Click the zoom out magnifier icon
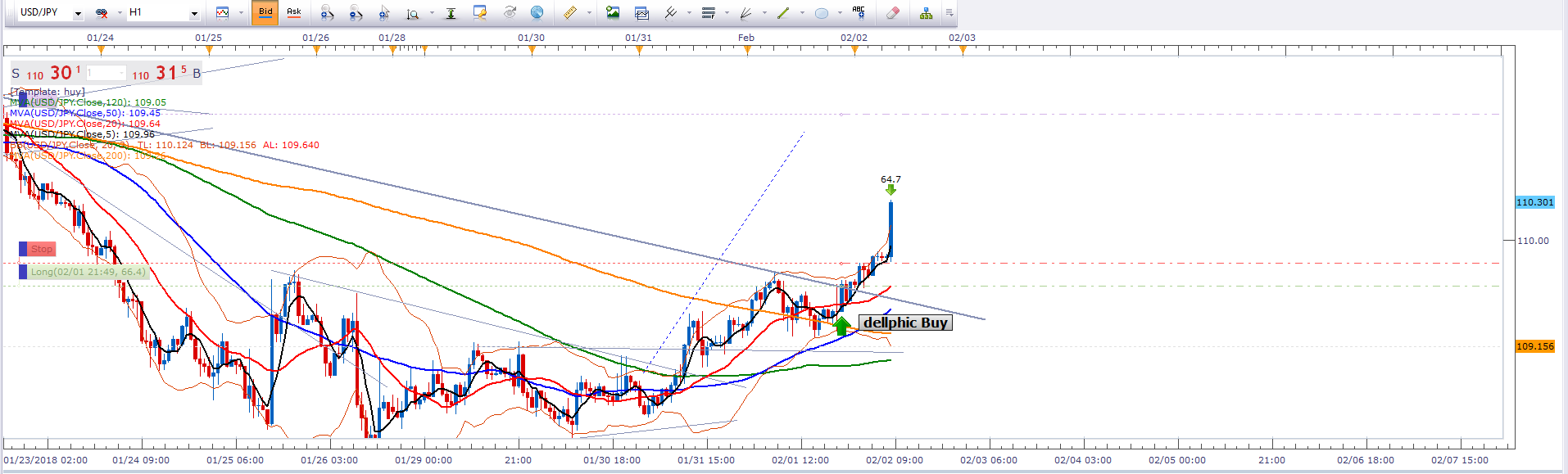 [355, 12]
